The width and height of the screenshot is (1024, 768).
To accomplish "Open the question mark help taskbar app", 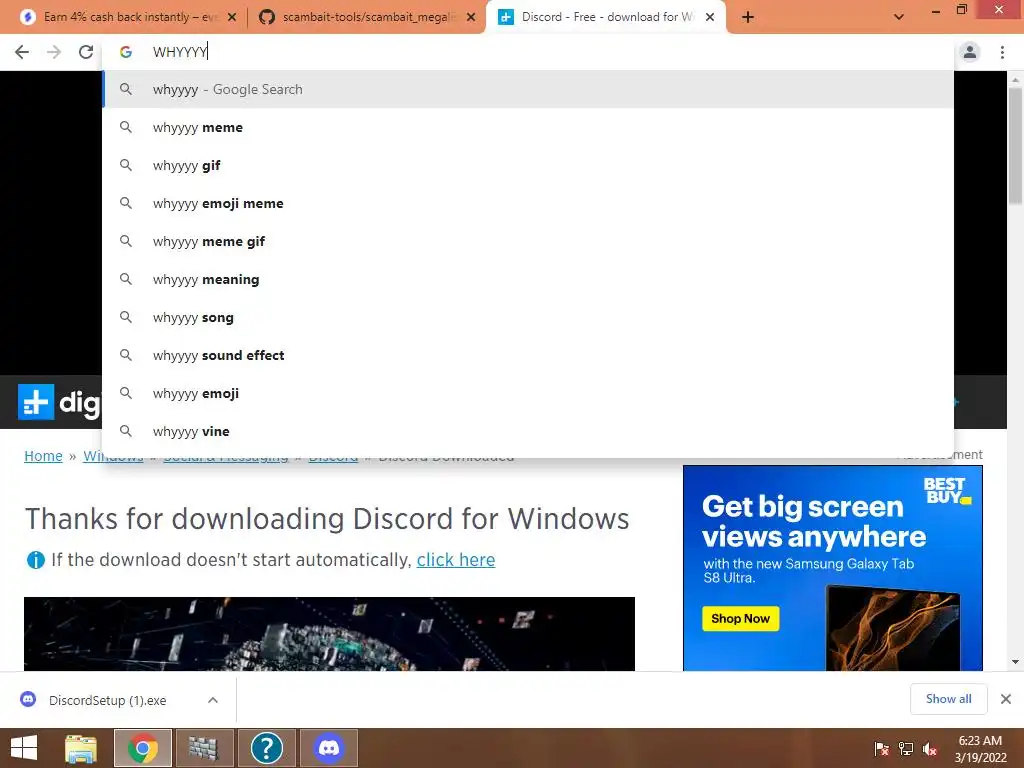I will coord(266,748).
